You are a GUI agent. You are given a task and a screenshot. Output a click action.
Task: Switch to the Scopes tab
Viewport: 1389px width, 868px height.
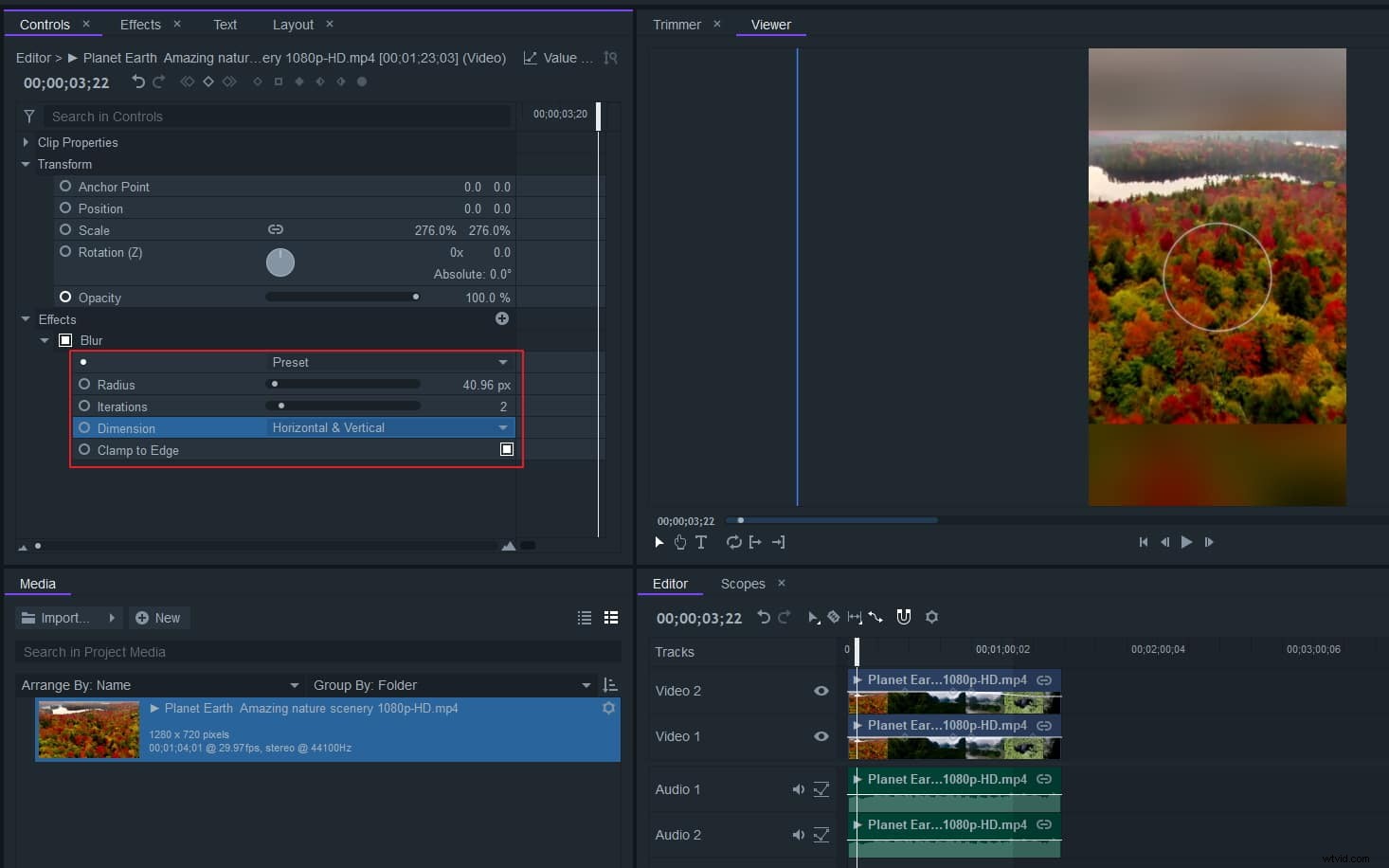[x=742, y=584]
